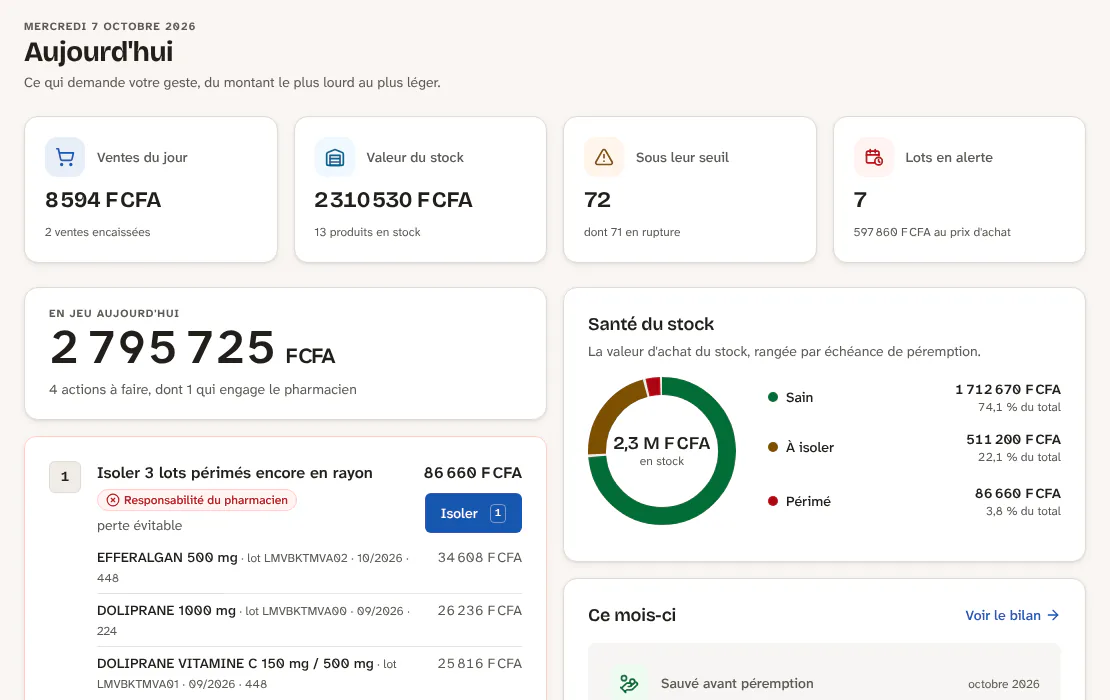
Task: Click the arrow icon after Voir le bilan
Action: pyautogui.click(x=1053, y=615)
